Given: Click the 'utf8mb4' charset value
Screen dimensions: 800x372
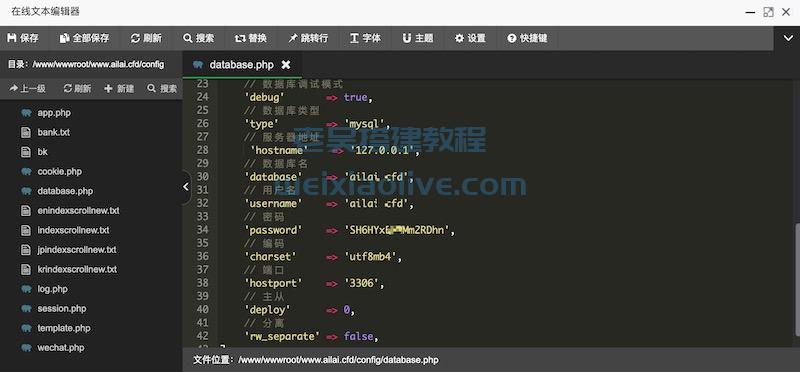Looking at the screenshot, I should click(370, 257).
